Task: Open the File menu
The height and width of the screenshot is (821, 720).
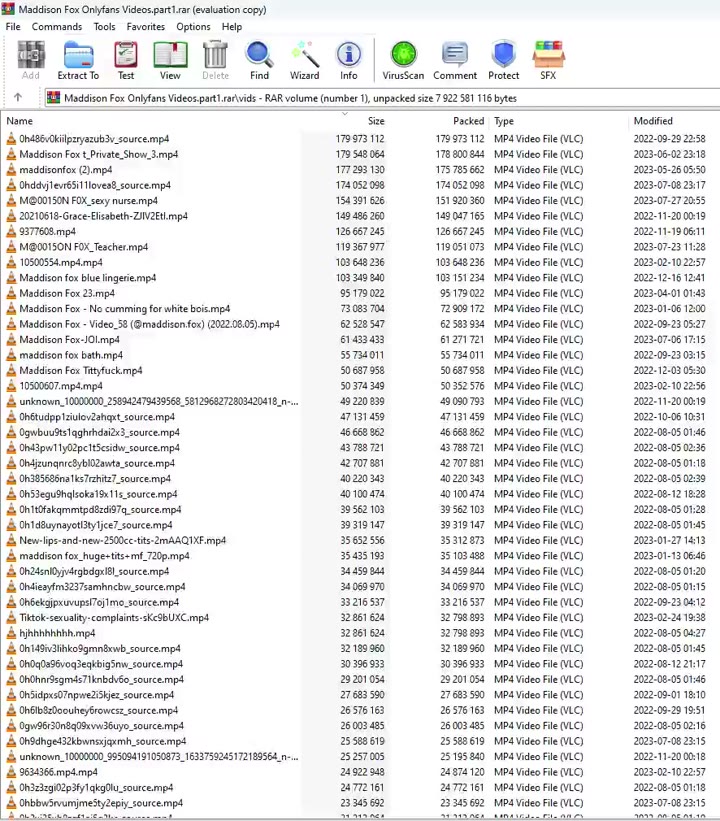Action: [x=13, y=27]
